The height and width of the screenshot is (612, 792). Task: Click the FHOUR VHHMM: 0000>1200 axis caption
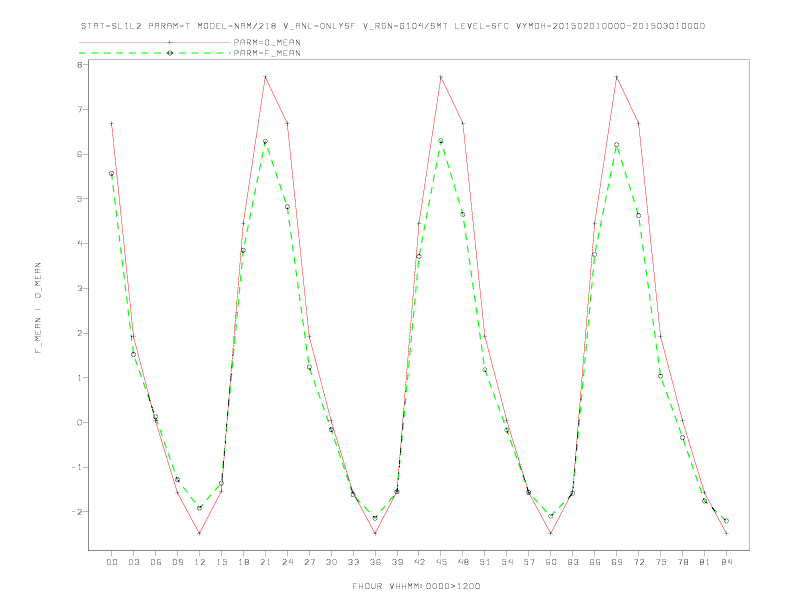(x=416, y=586)
